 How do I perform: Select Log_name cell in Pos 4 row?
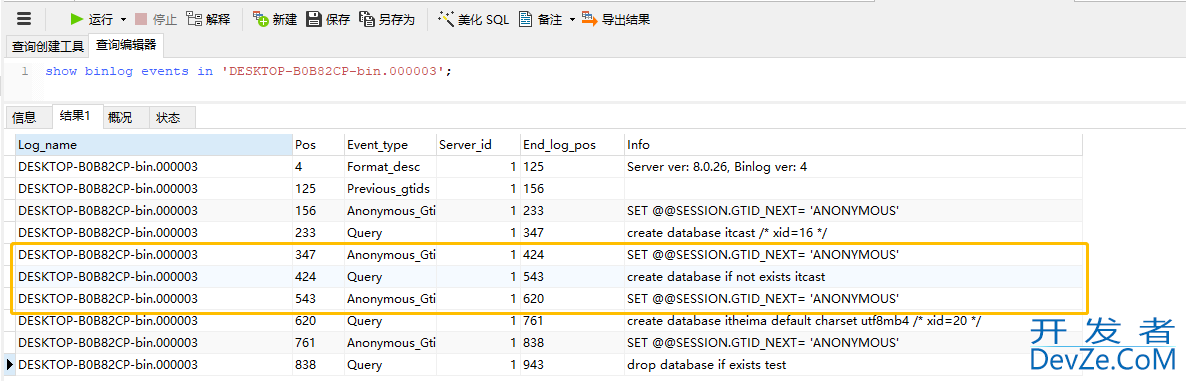point(154,166)
